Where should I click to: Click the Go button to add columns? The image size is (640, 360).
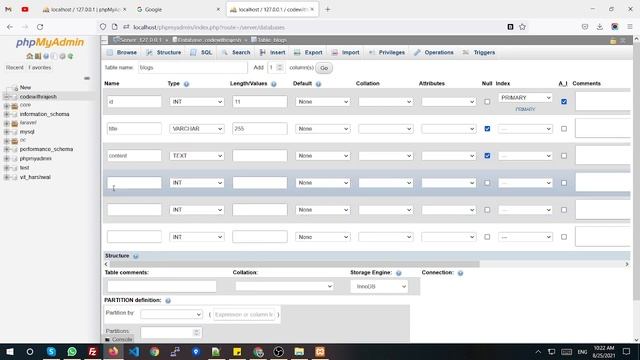(324, 68)
